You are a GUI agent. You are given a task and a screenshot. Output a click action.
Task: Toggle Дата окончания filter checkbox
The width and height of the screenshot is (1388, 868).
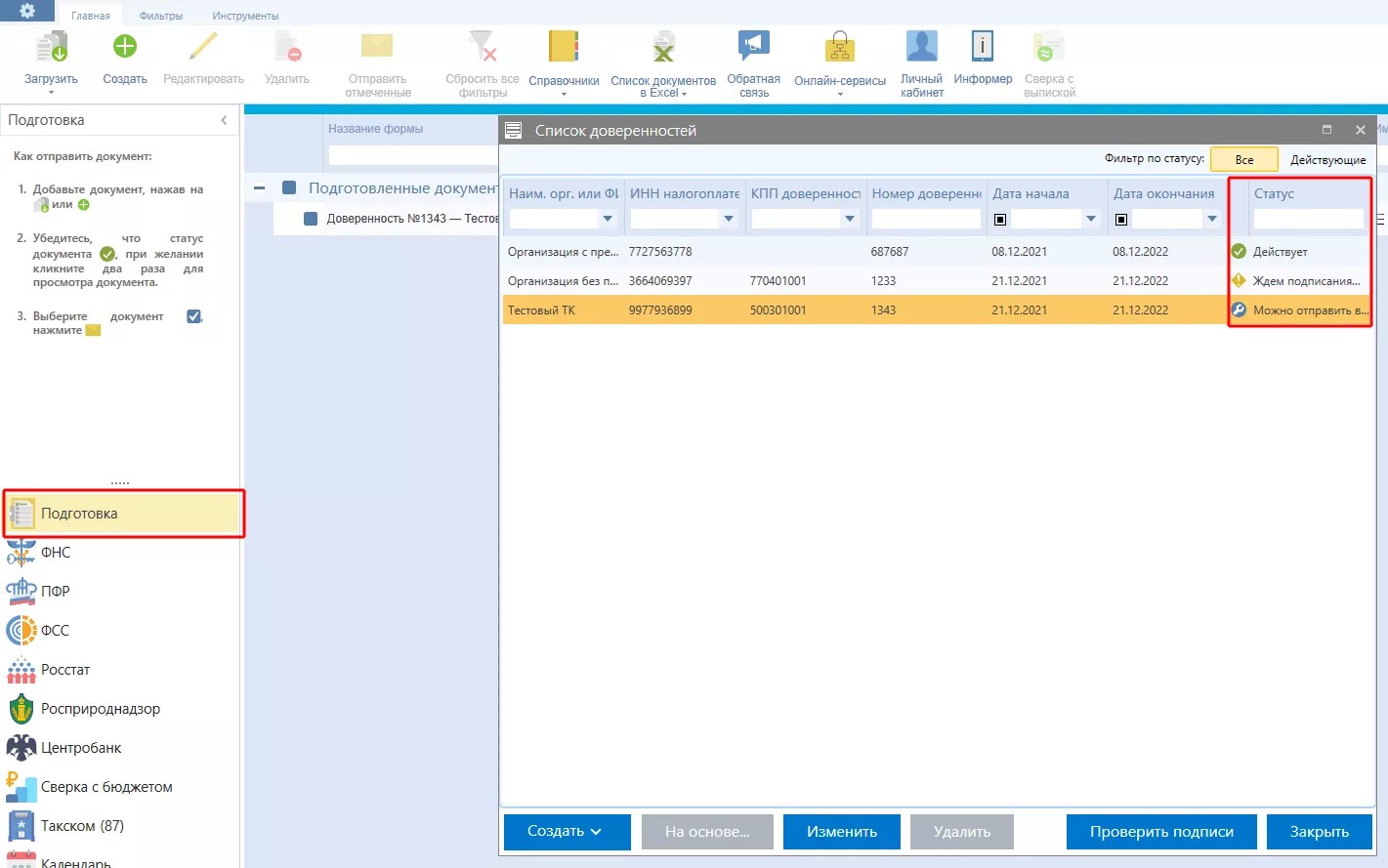(1121, 220)
